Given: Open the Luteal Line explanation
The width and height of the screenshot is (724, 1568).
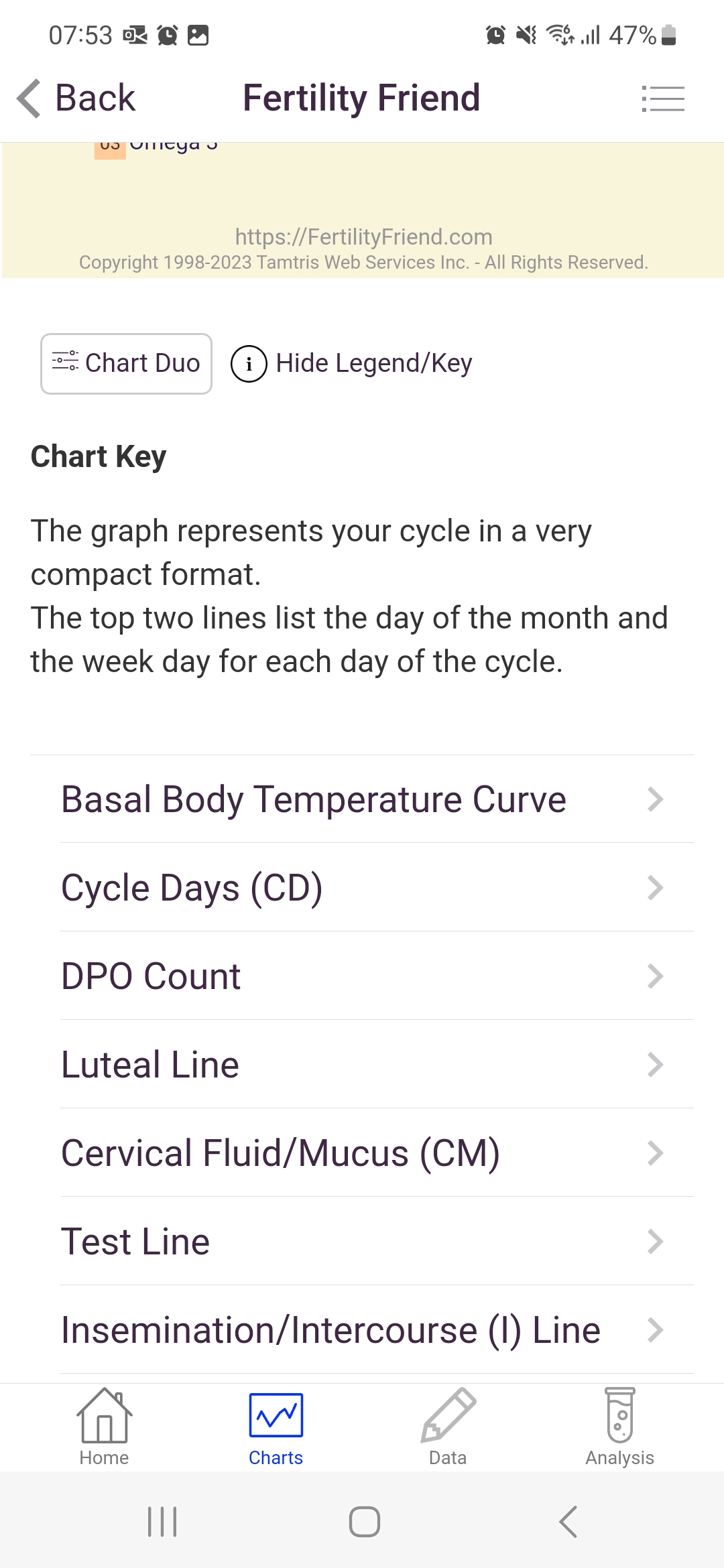Looking at the screenshot, I should coord(362,1065).
